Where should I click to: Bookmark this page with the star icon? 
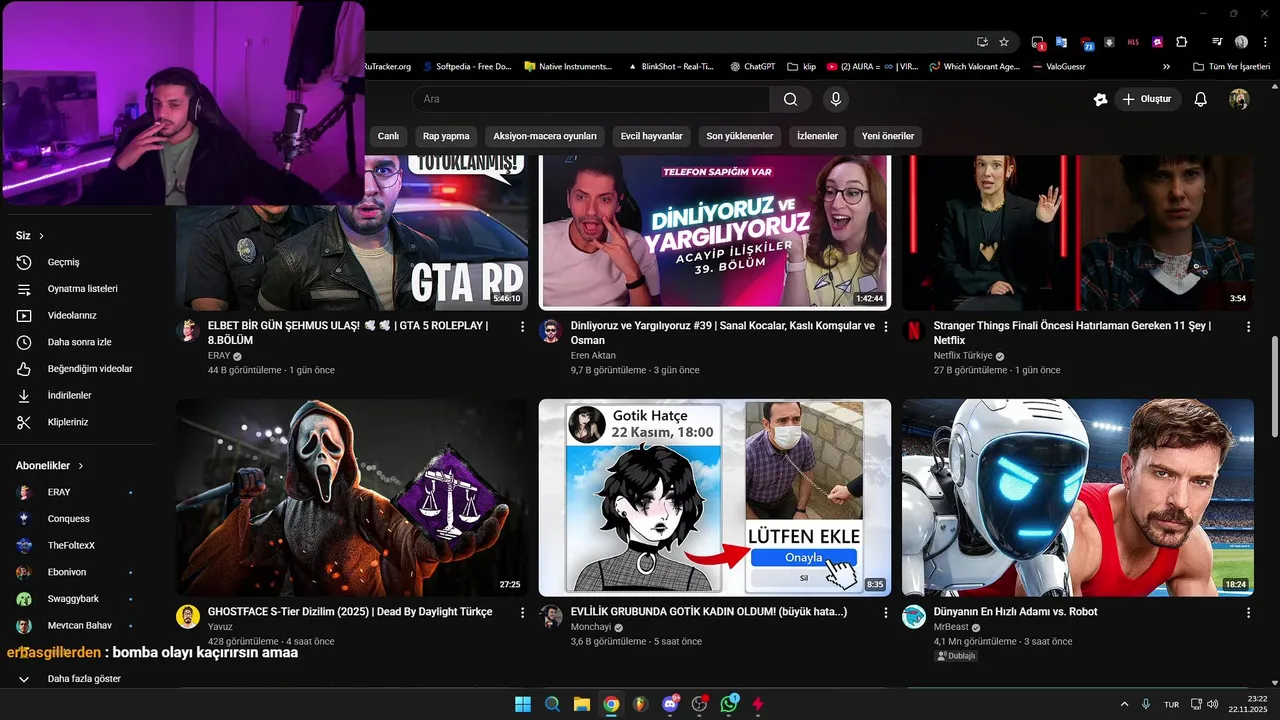(x=1004, y=42)
